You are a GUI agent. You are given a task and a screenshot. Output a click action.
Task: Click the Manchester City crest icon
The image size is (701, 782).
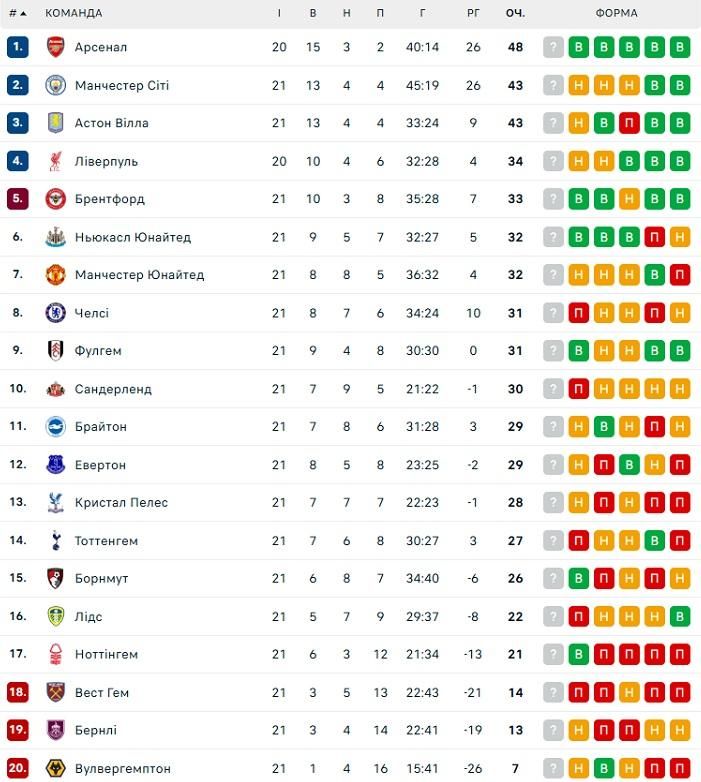(55, 85)
